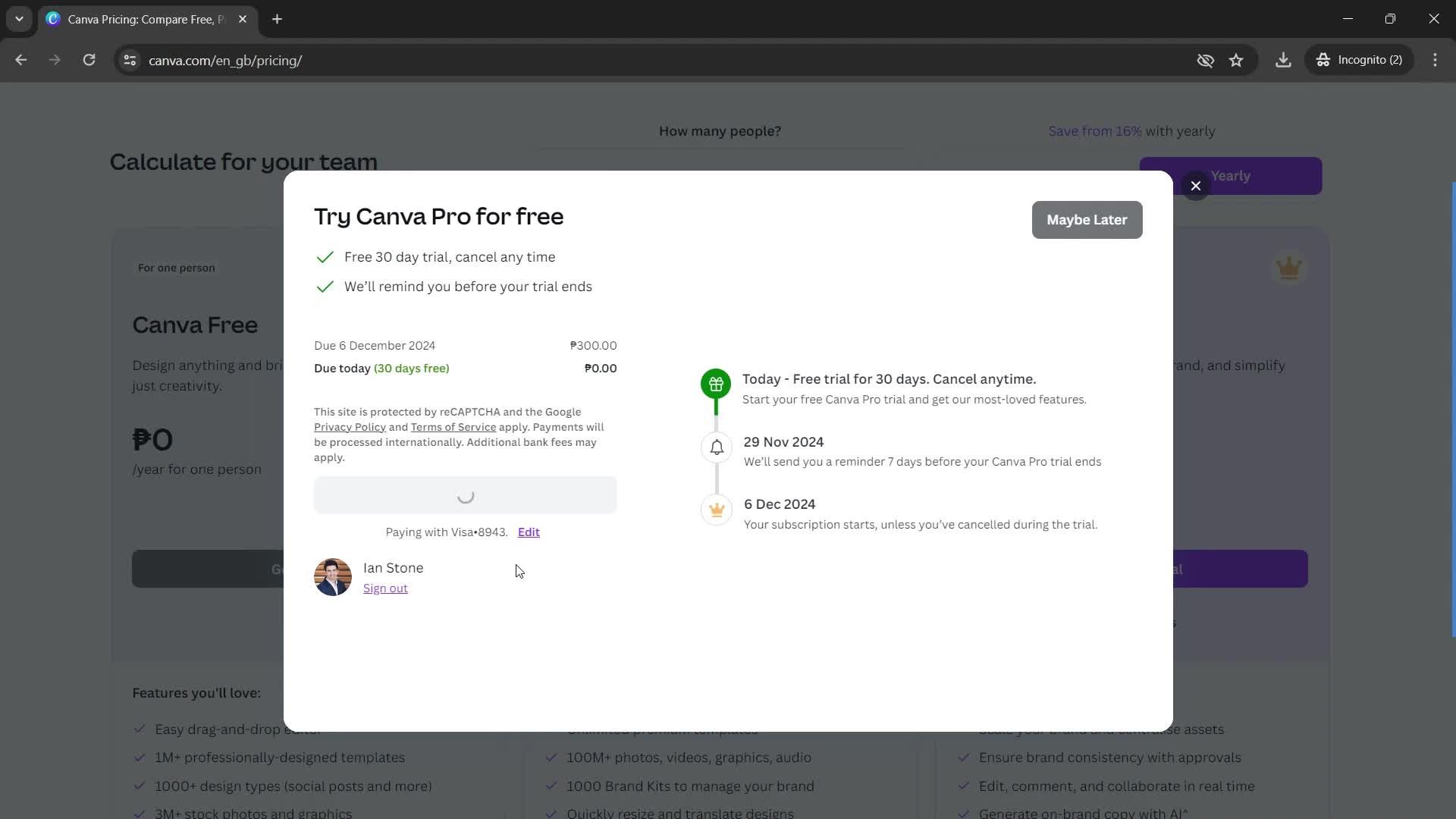
Task: Click the 'Due 6 December 2024' label
Action: tap(375, 345)
